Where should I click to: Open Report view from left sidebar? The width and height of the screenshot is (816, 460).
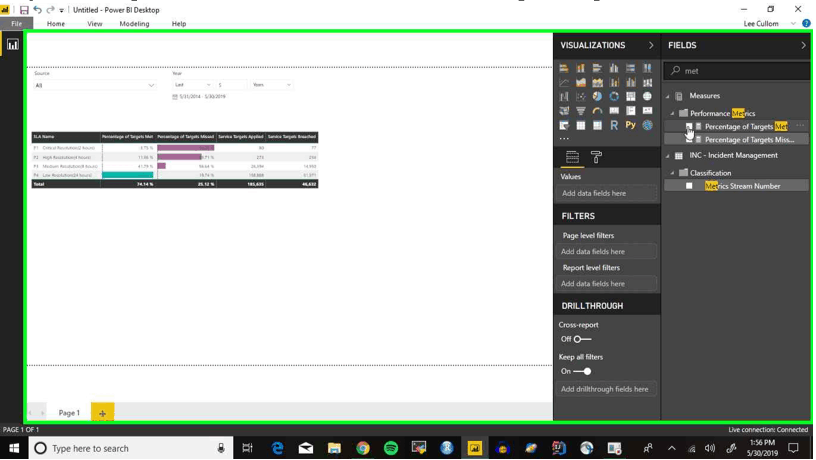pyautogui.click(x=12, y=45)
